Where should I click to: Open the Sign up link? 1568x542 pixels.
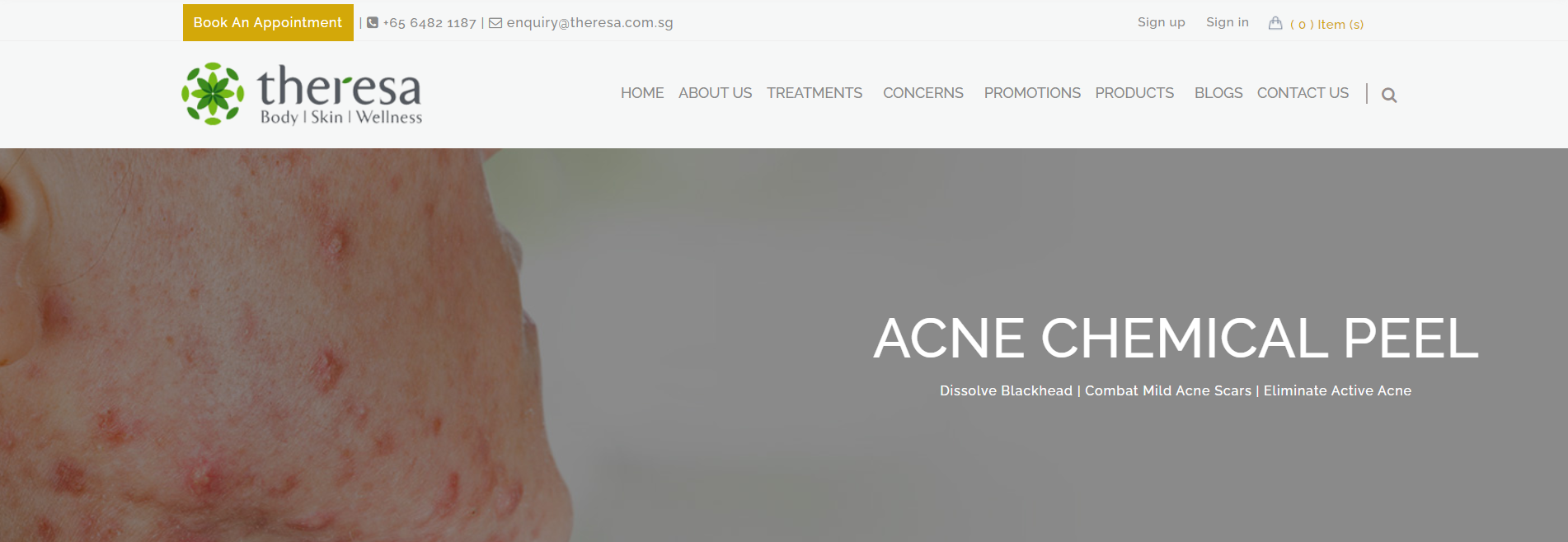1161,22
